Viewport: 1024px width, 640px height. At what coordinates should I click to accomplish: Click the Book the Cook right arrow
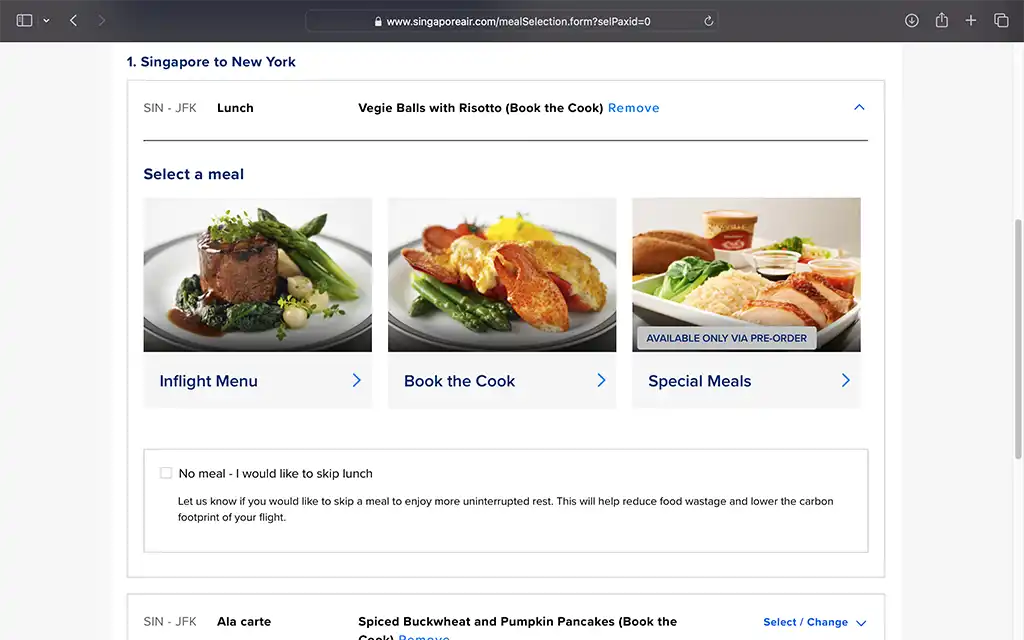(x=601, y=380)
